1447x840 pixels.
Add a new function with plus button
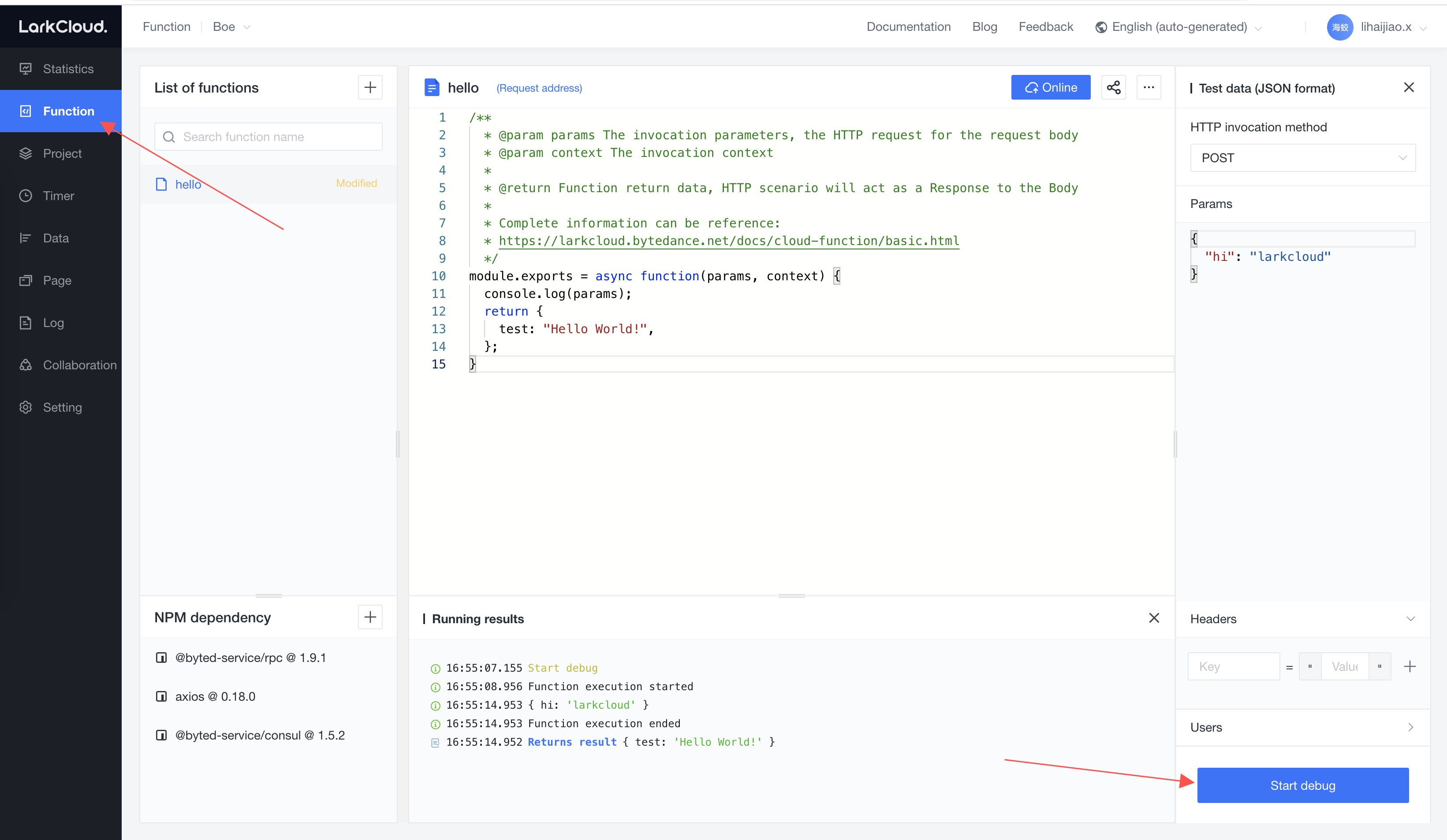tap(370, 87)
